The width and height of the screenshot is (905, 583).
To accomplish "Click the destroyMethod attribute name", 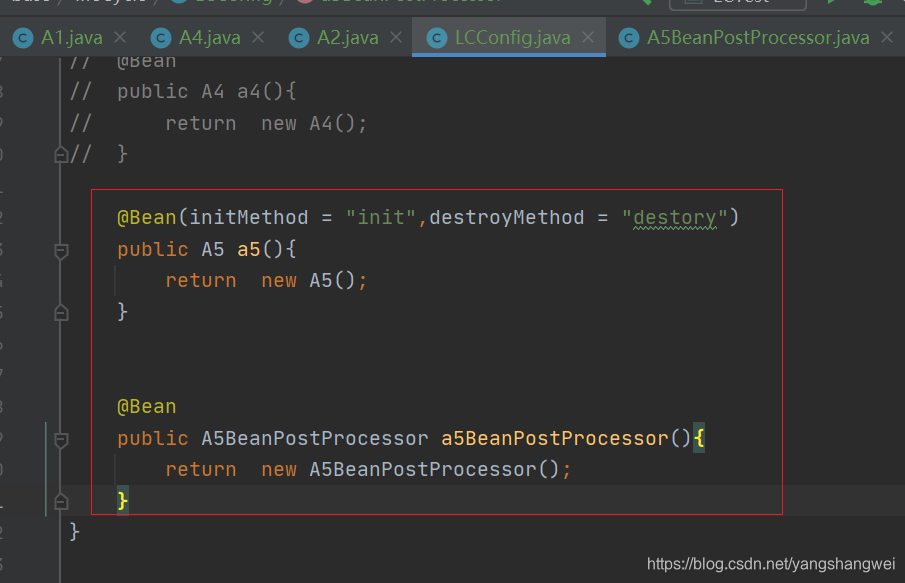I will click(507, 218).
